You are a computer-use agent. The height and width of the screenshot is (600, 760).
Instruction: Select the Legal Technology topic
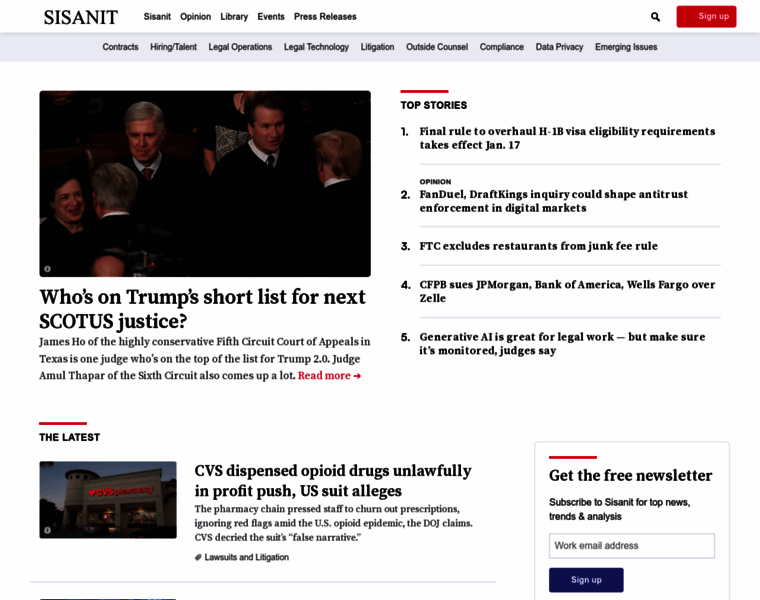coord(316,47)
